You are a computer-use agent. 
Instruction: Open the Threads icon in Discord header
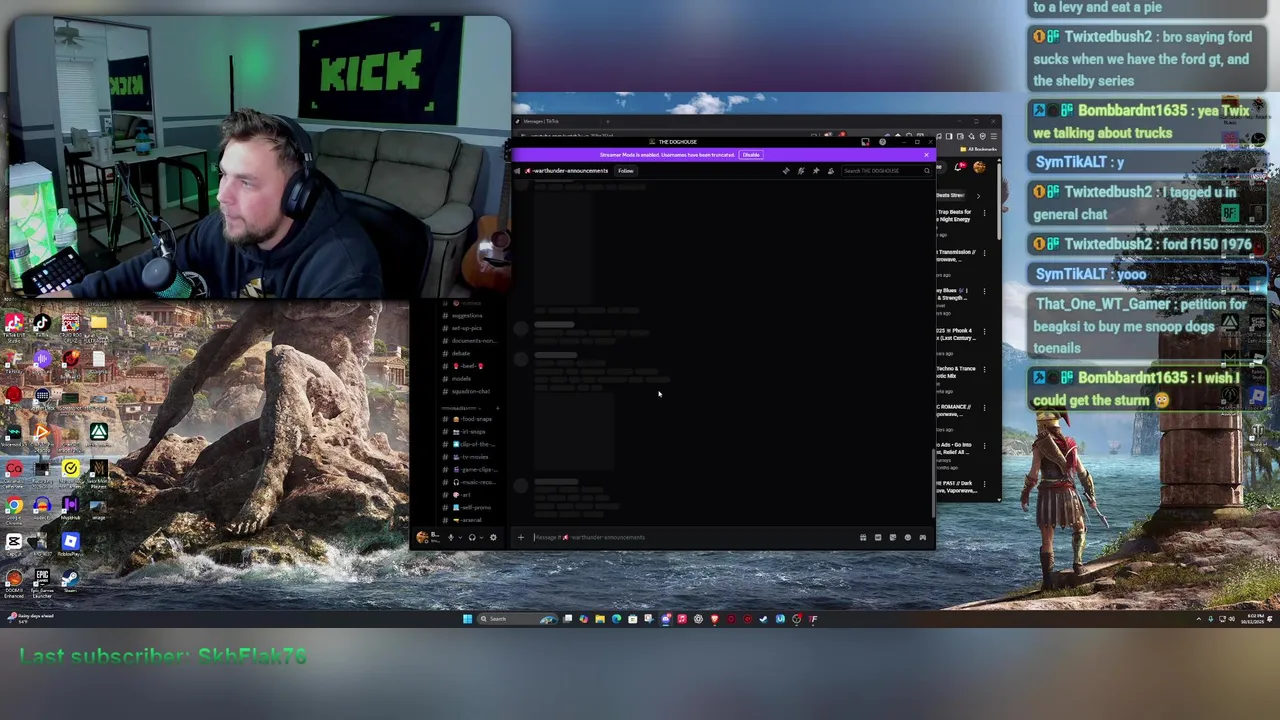coord(786,171)
